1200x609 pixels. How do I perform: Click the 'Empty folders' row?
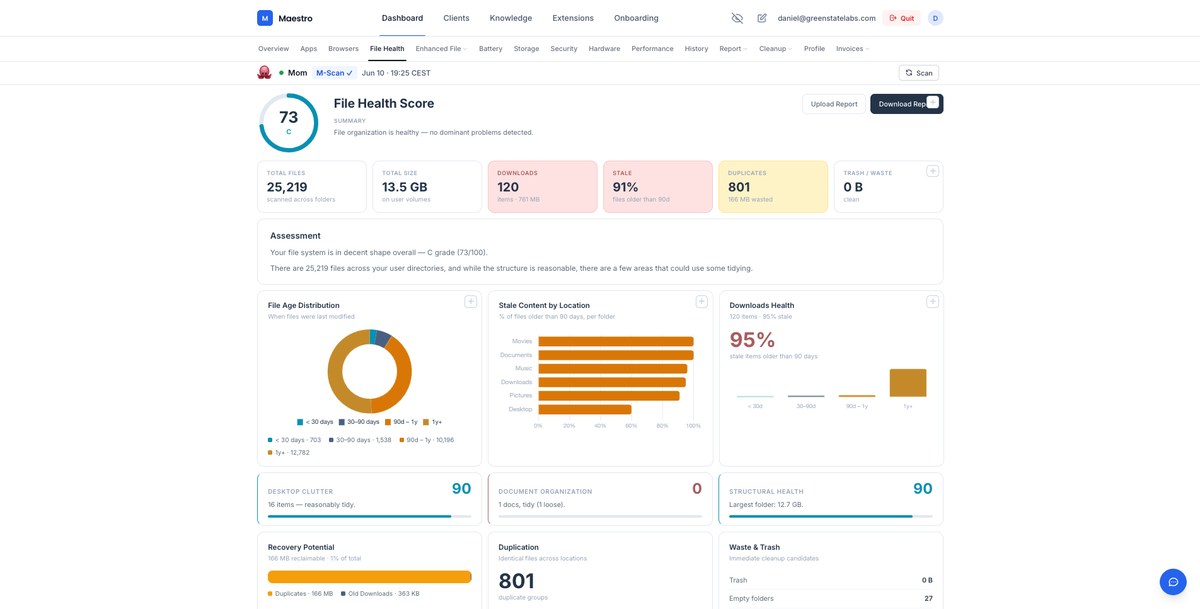pos(830,598)
